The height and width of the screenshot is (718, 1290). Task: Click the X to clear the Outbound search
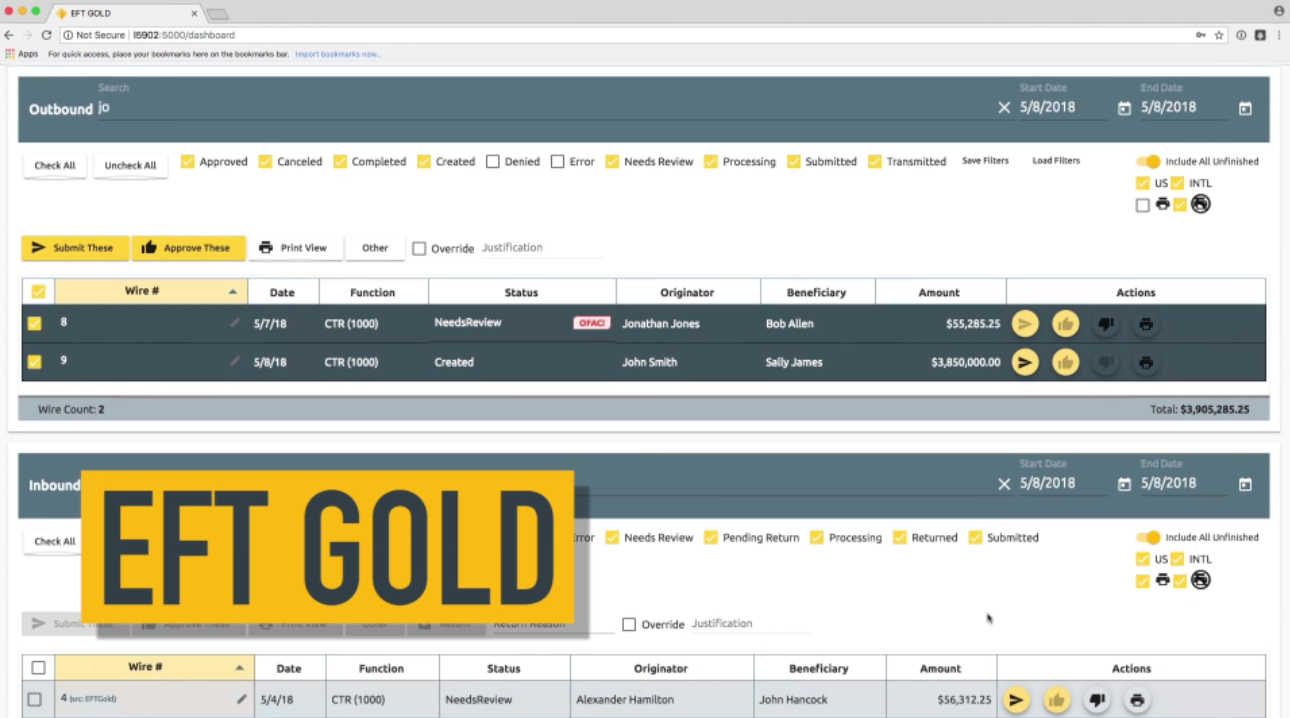[x=1004, y=108]
